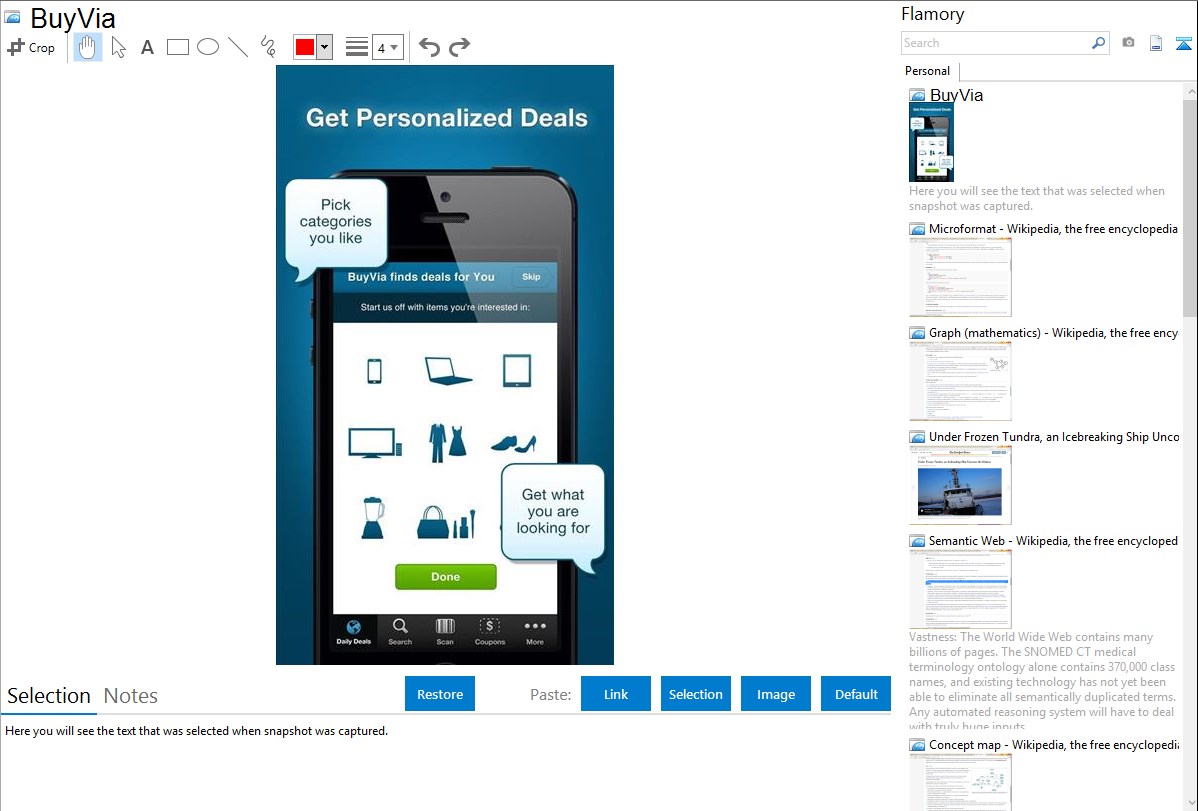Select the Crop tool

click(31, 47)
